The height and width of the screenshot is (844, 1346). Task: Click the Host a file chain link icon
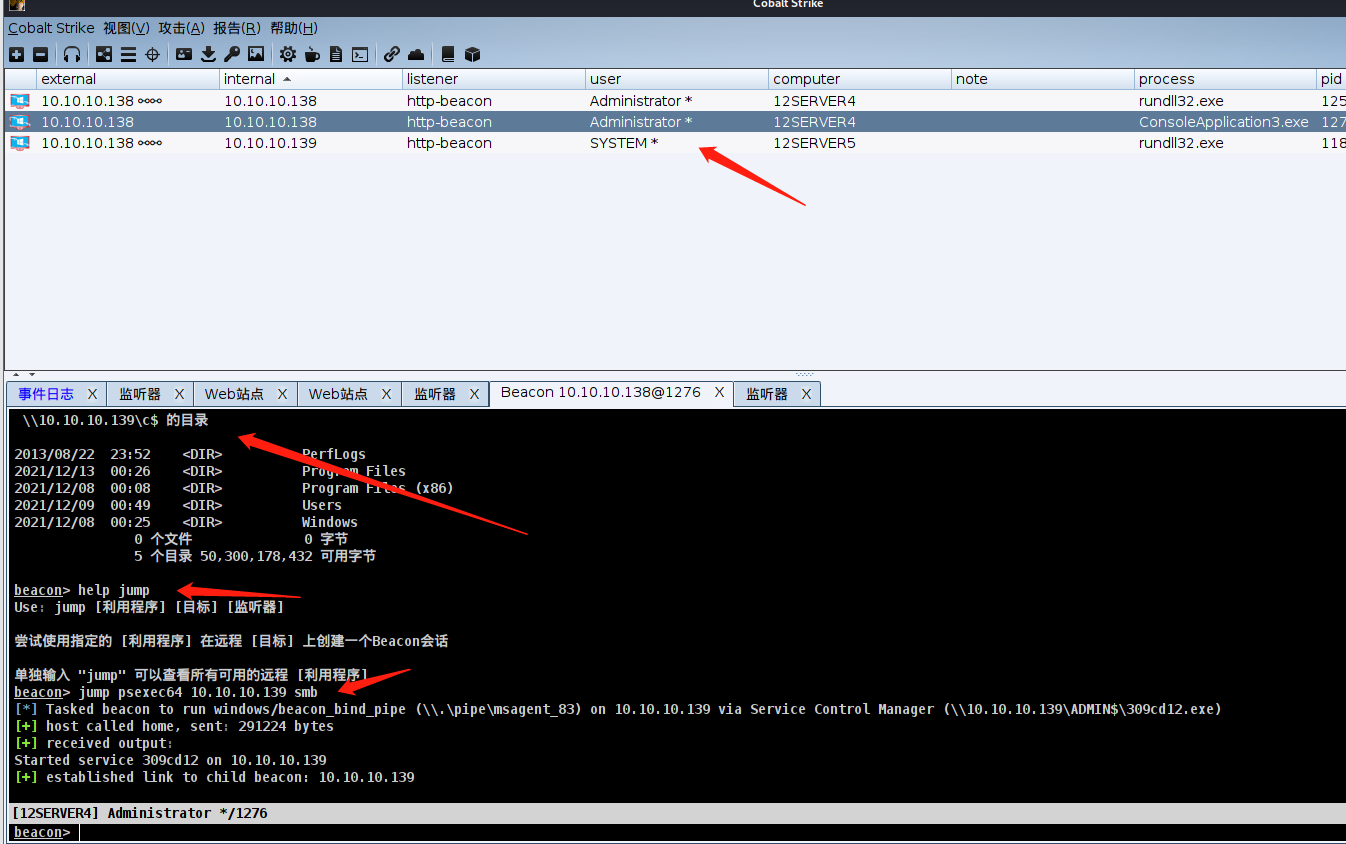(392, 54)
